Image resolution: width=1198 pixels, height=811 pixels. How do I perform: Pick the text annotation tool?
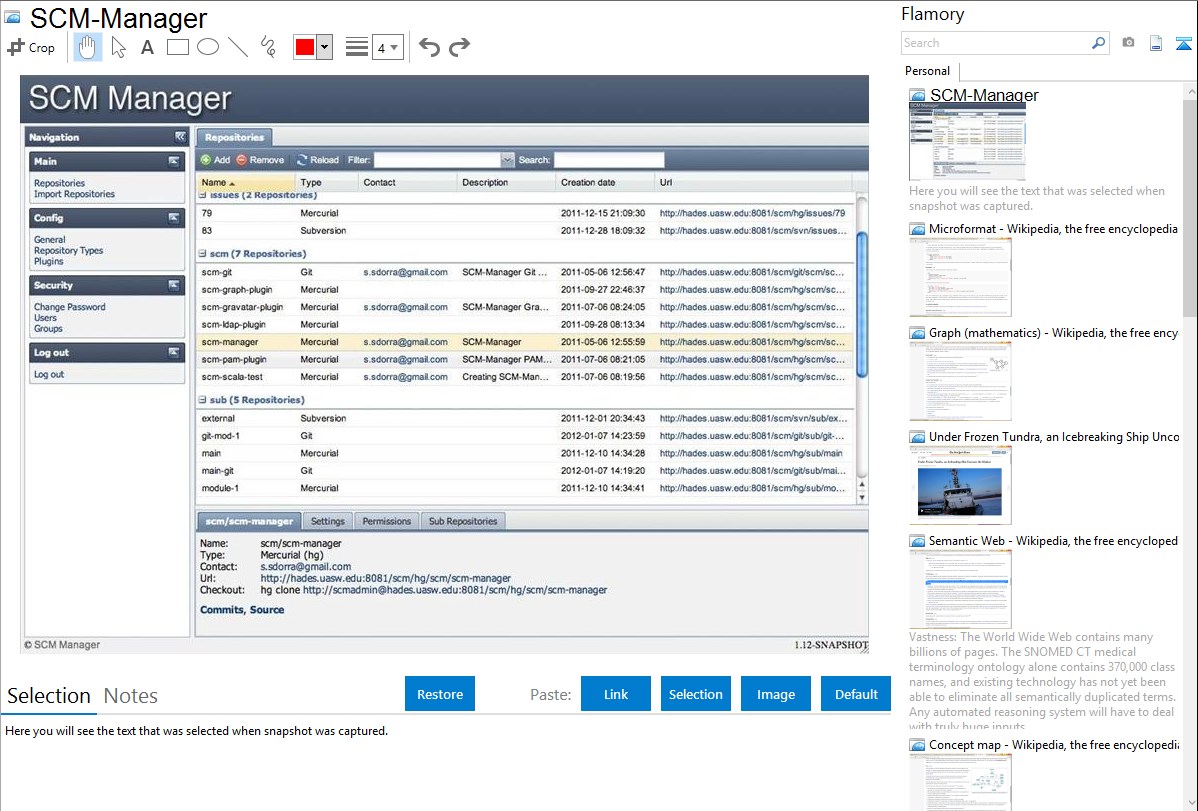click(x=147, y=47)
